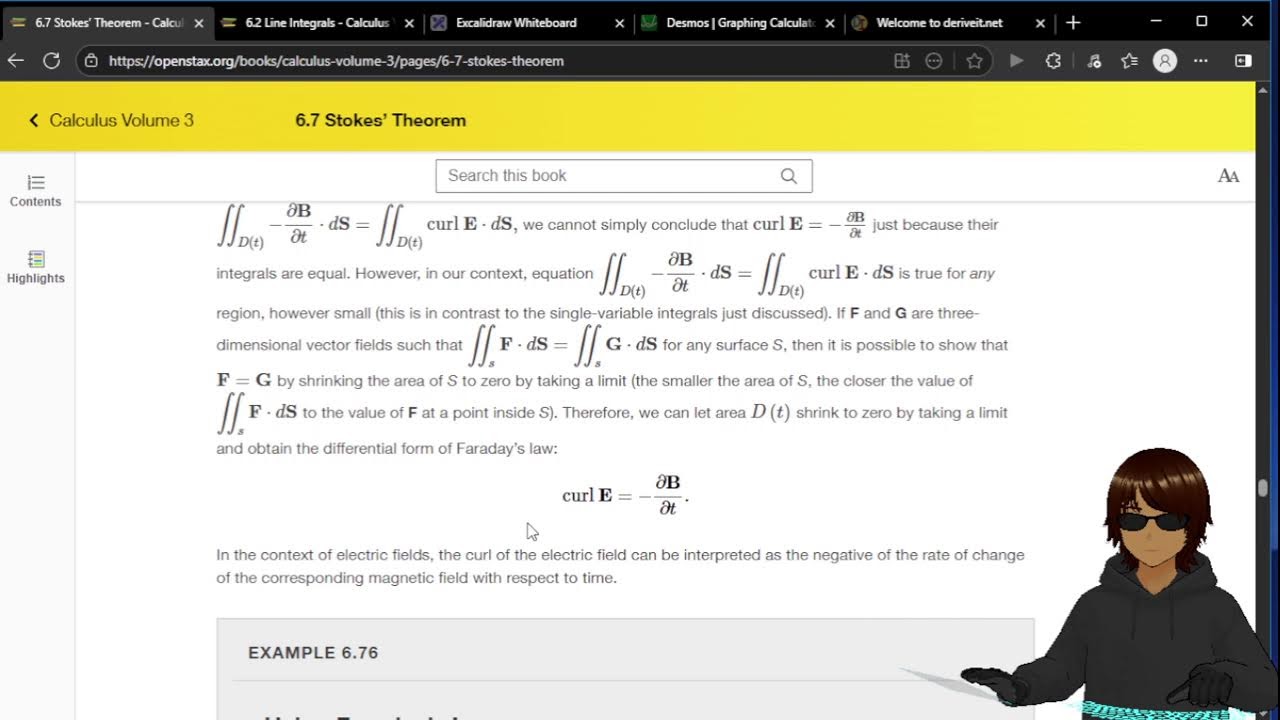The width and height of the screenshot is (1280, 720).
Task: Open the media music note control
Action: tap(1094, 61)
